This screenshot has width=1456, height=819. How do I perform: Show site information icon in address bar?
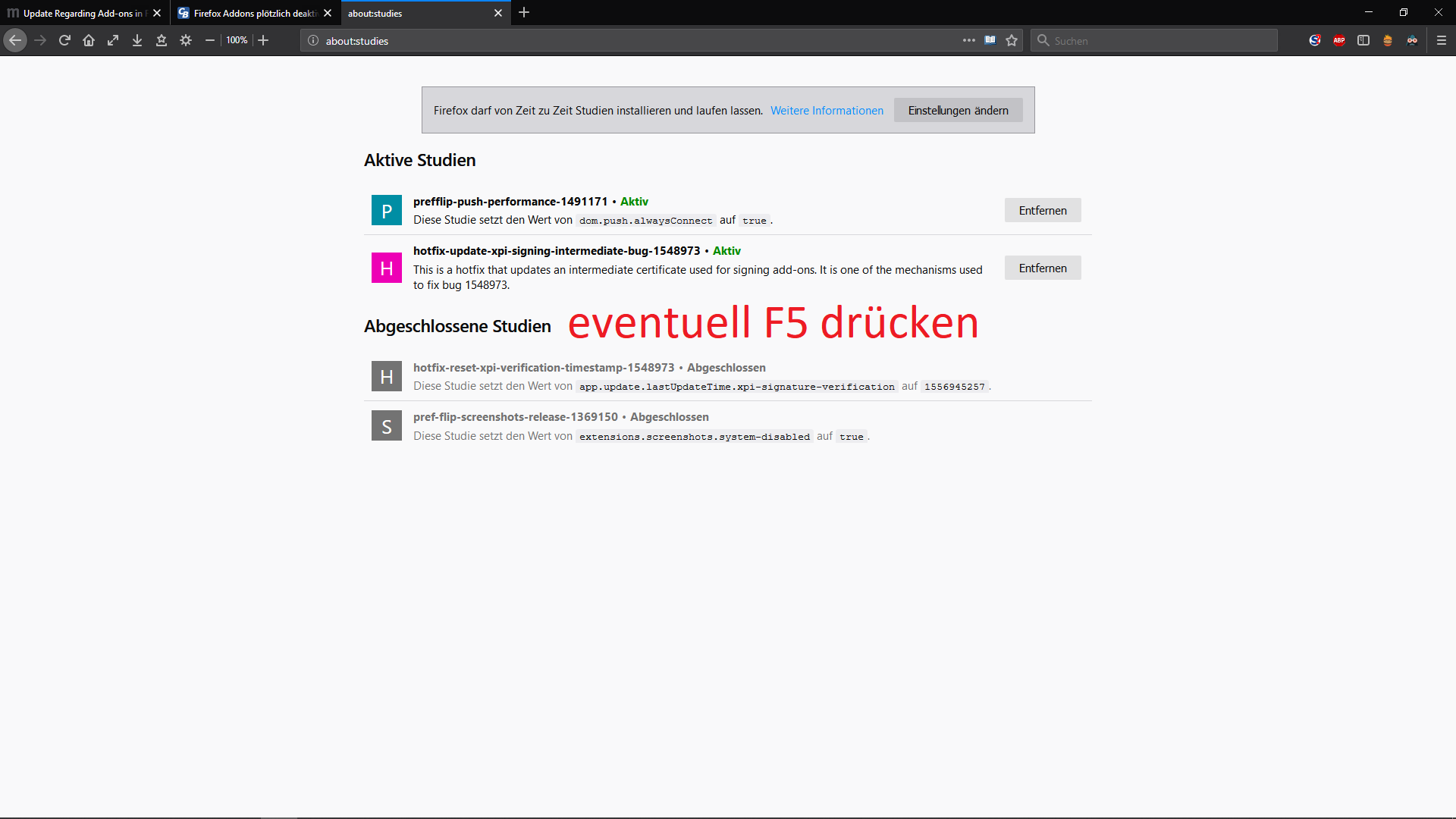313,40
